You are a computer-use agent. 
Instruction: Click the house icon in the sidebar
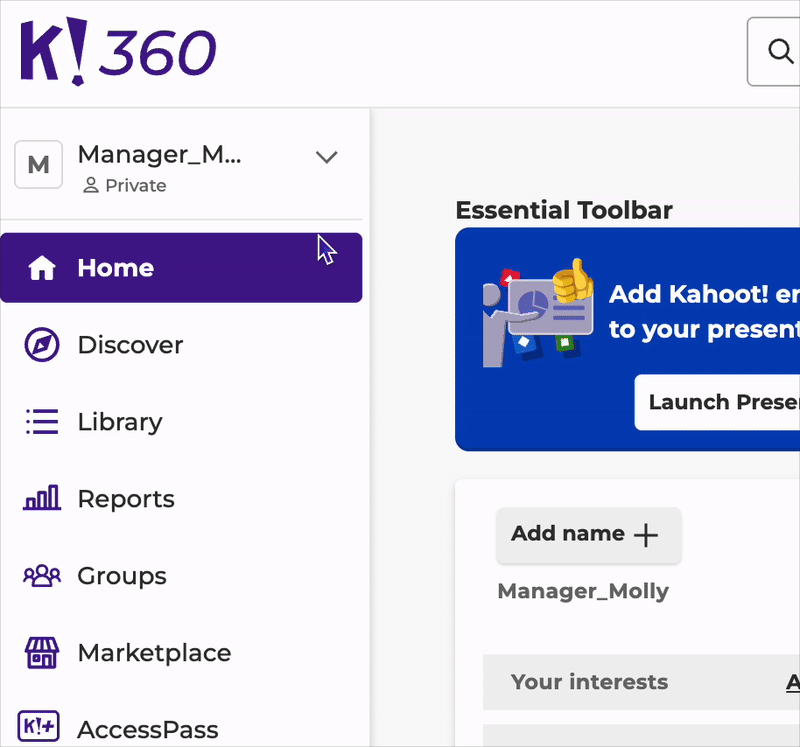pos(42,268)
